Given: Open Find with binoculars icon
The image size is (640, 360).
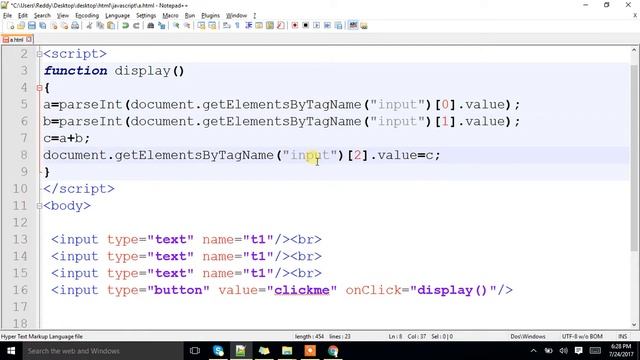Looking at the screenshot, I should point(150,26).
